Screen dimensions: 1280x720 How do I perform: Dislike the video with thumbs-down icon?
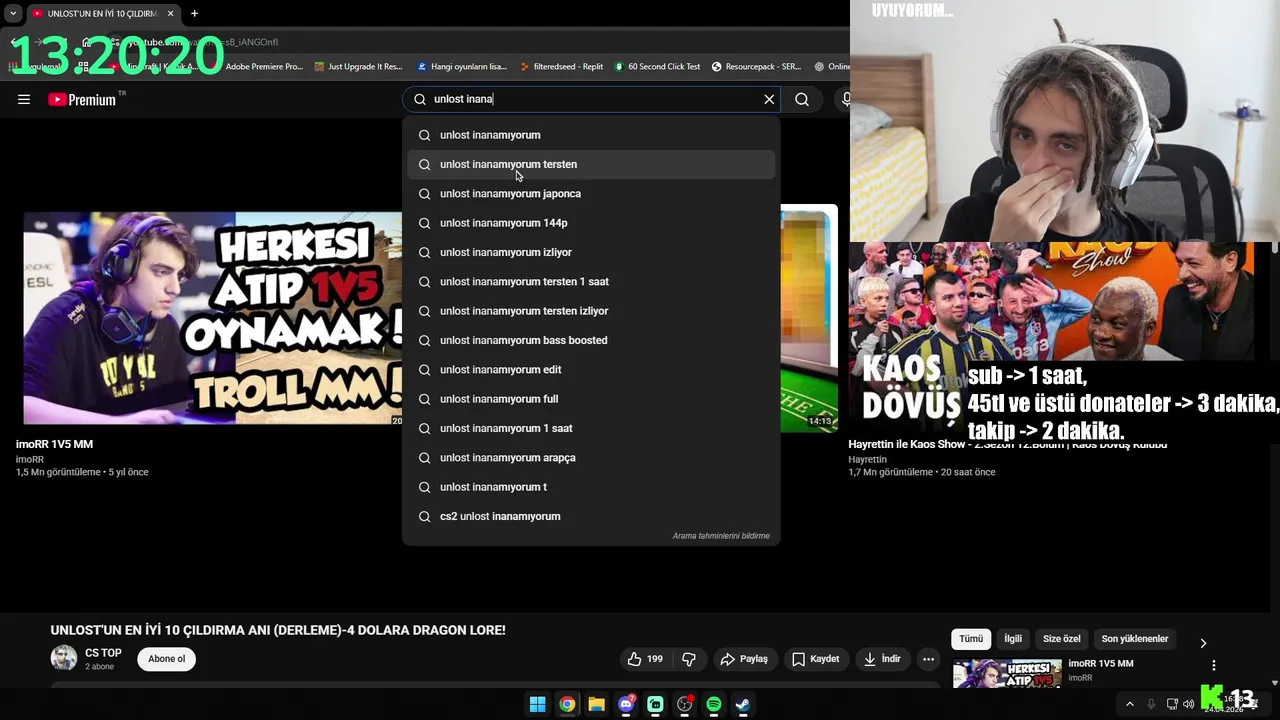pyautogui.click(x=689, y=659)
